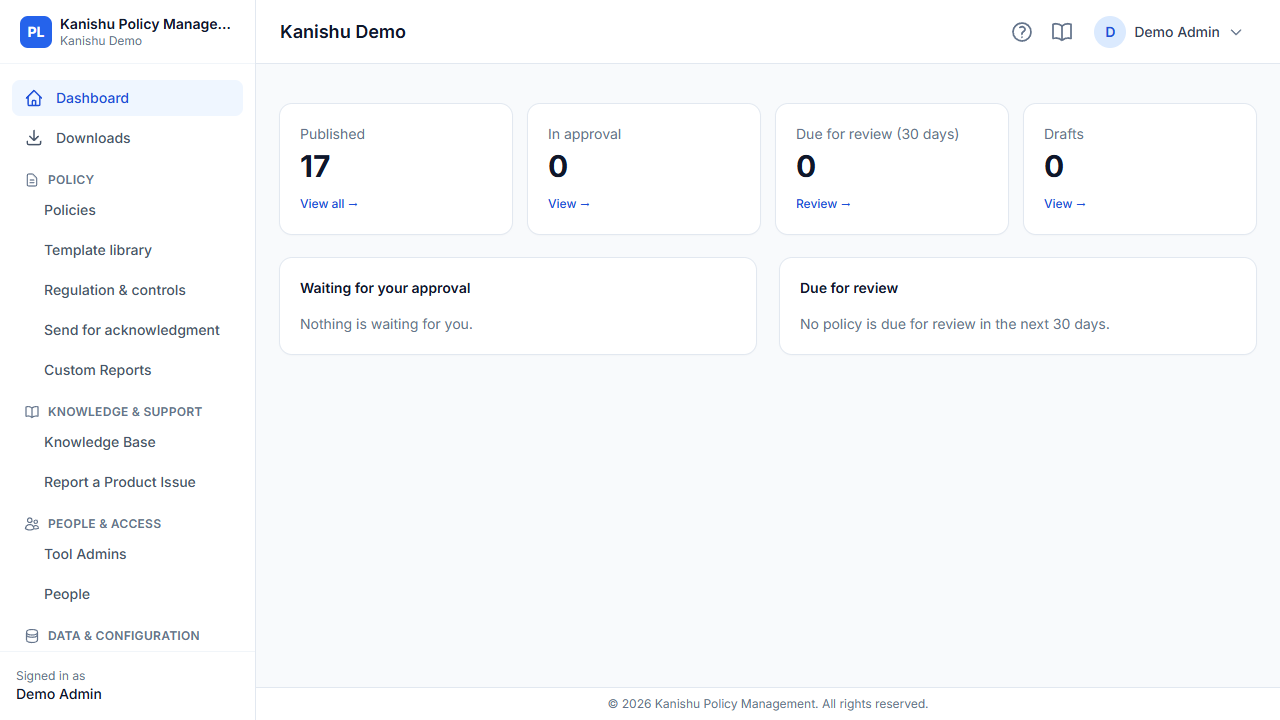
Task: Click the copyright footer text
Action: [x=768, y=704]
